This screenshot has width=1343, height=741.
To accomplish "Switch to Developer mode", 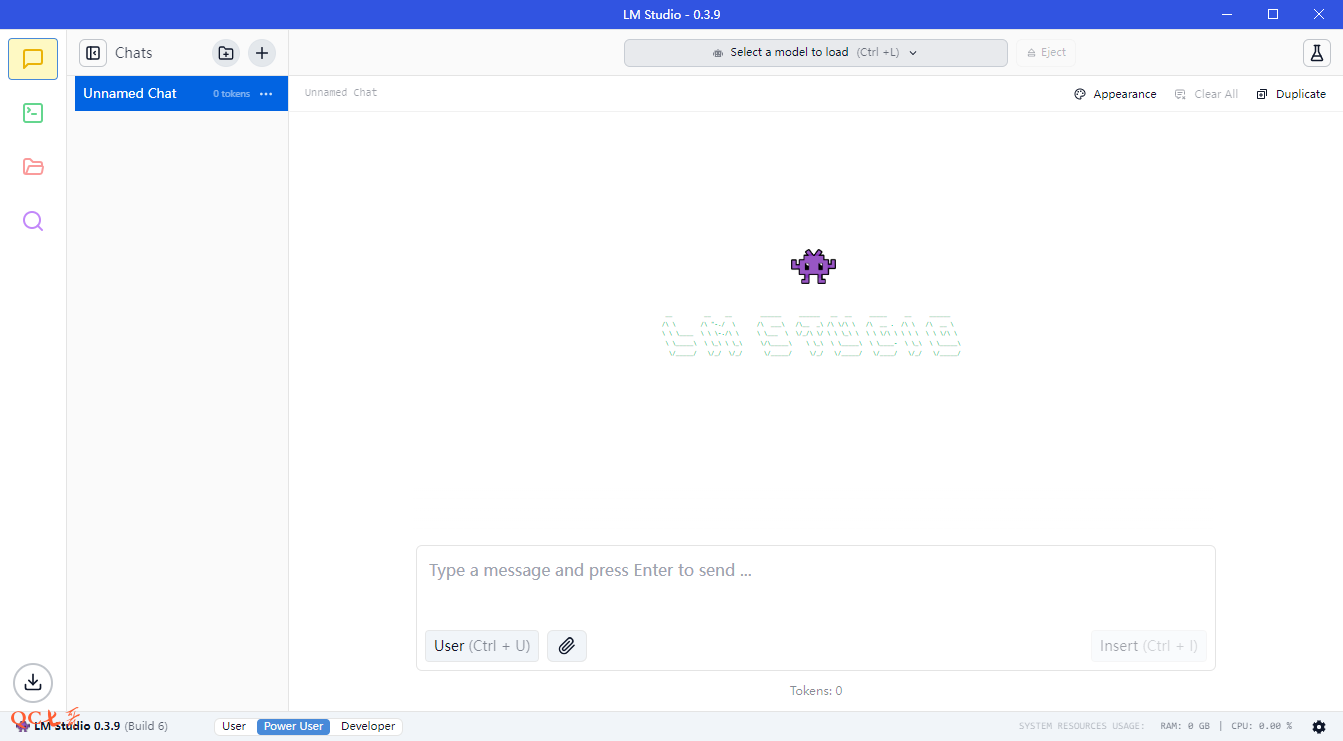I will click(368, 727).
